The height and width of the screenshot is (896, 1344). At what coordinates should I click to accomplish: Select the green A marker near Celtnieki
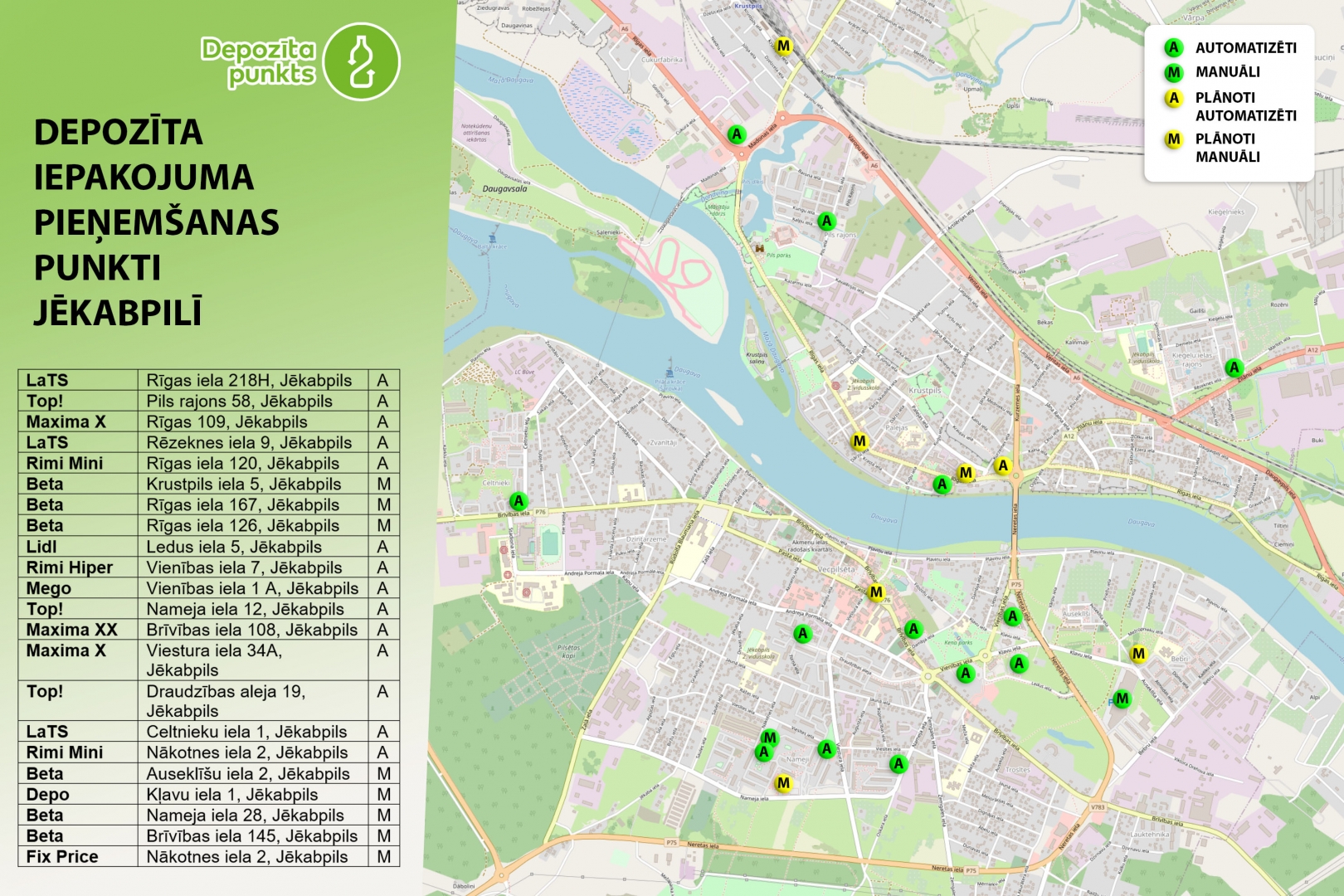coord(519,501)
